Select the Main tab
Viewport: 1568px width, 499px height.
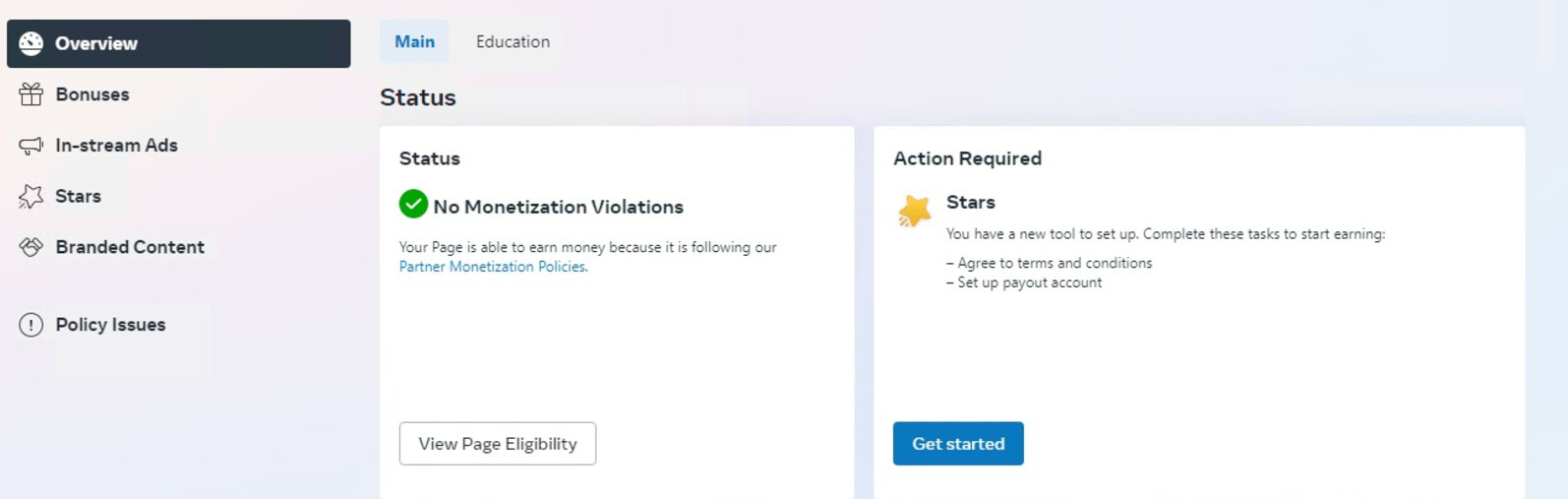coord(414,41)
